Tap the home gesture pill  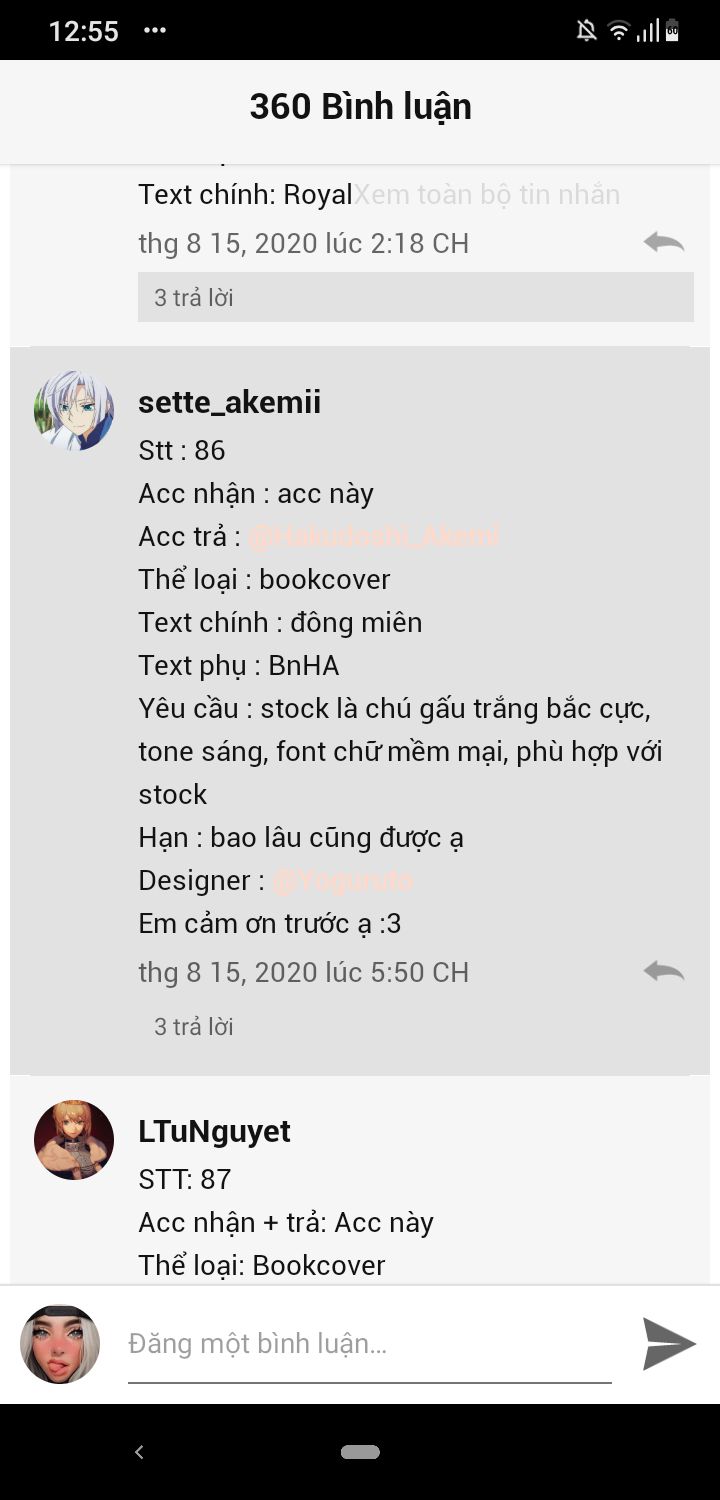coord(360,1452)
